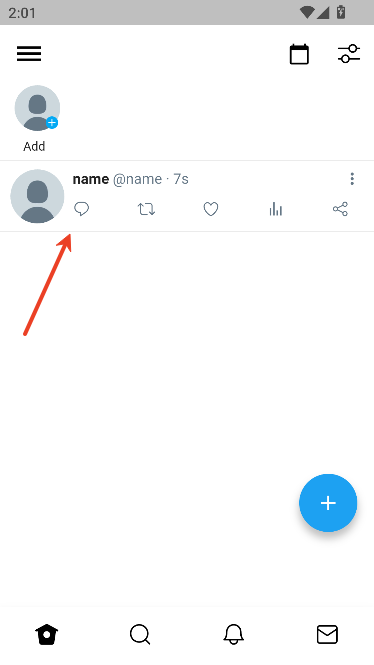
Task: Switch to the Home tab
Action: coord(47,635)
